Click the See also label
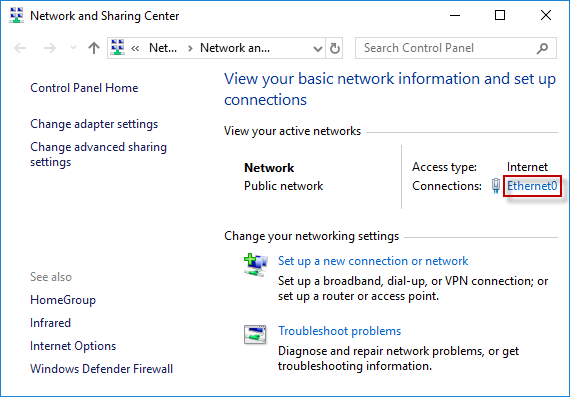 [x=51, y=277]
